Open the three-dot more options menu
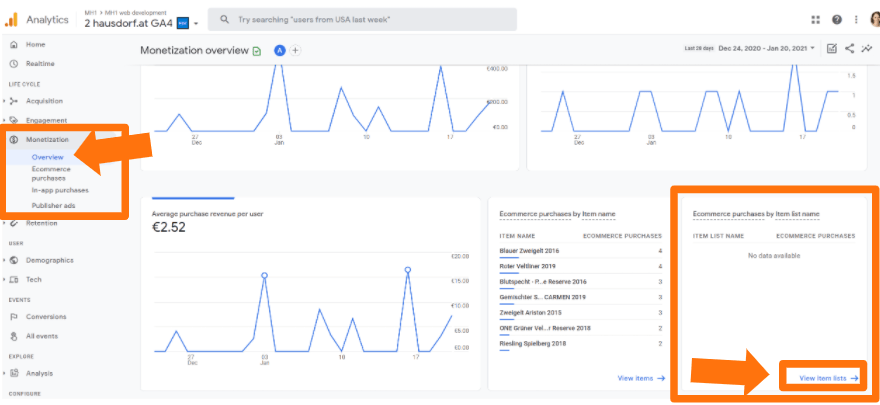 (x=855, y=20)
